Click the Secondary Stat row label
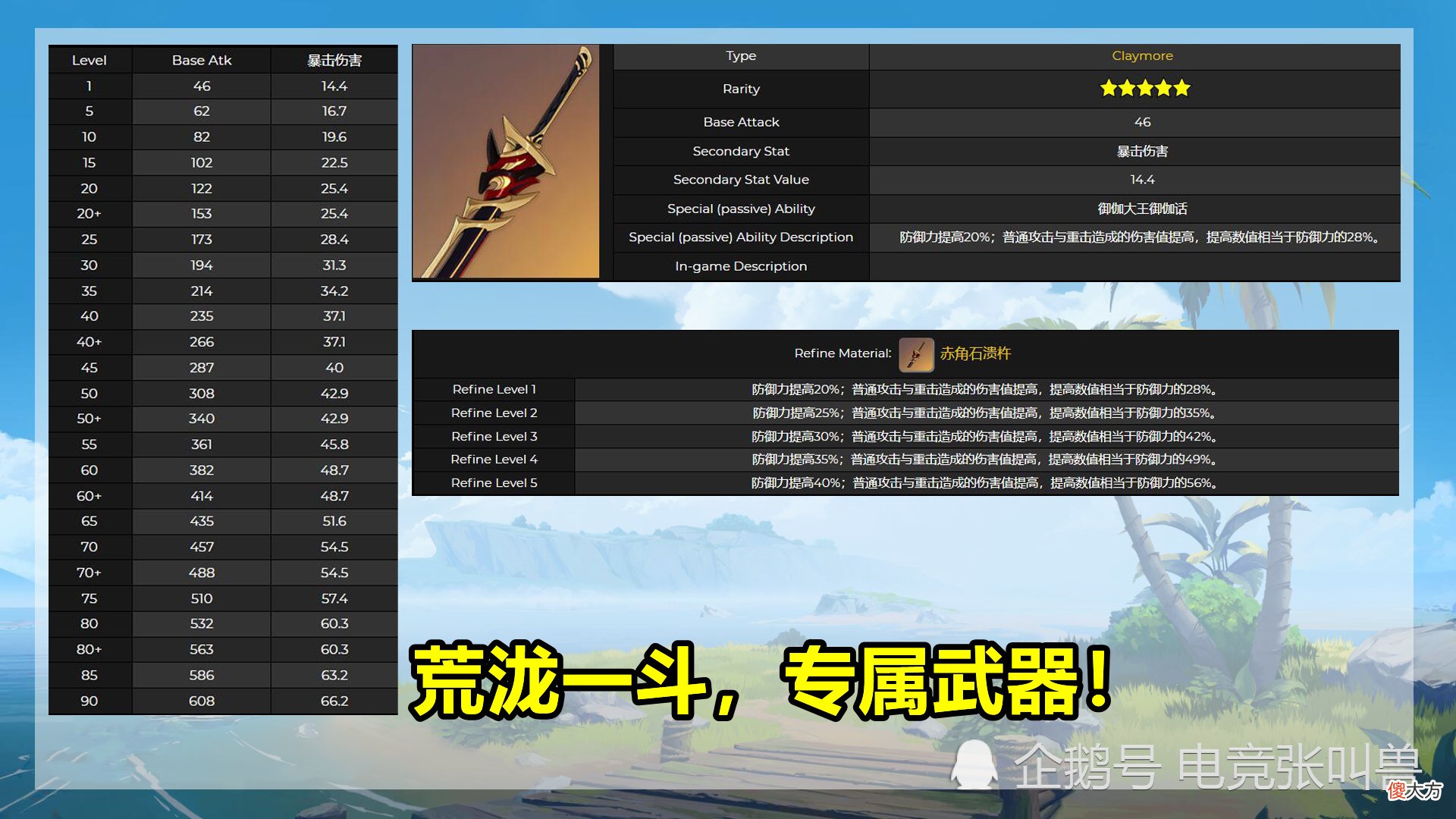1456x819 pixels. click(x=741, y=152)
